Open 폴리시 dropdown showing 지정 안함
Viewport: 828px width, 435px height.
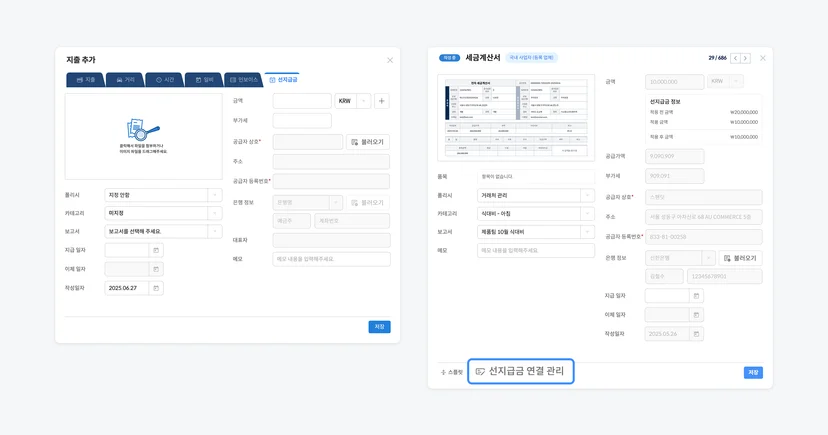pos(163,195)
